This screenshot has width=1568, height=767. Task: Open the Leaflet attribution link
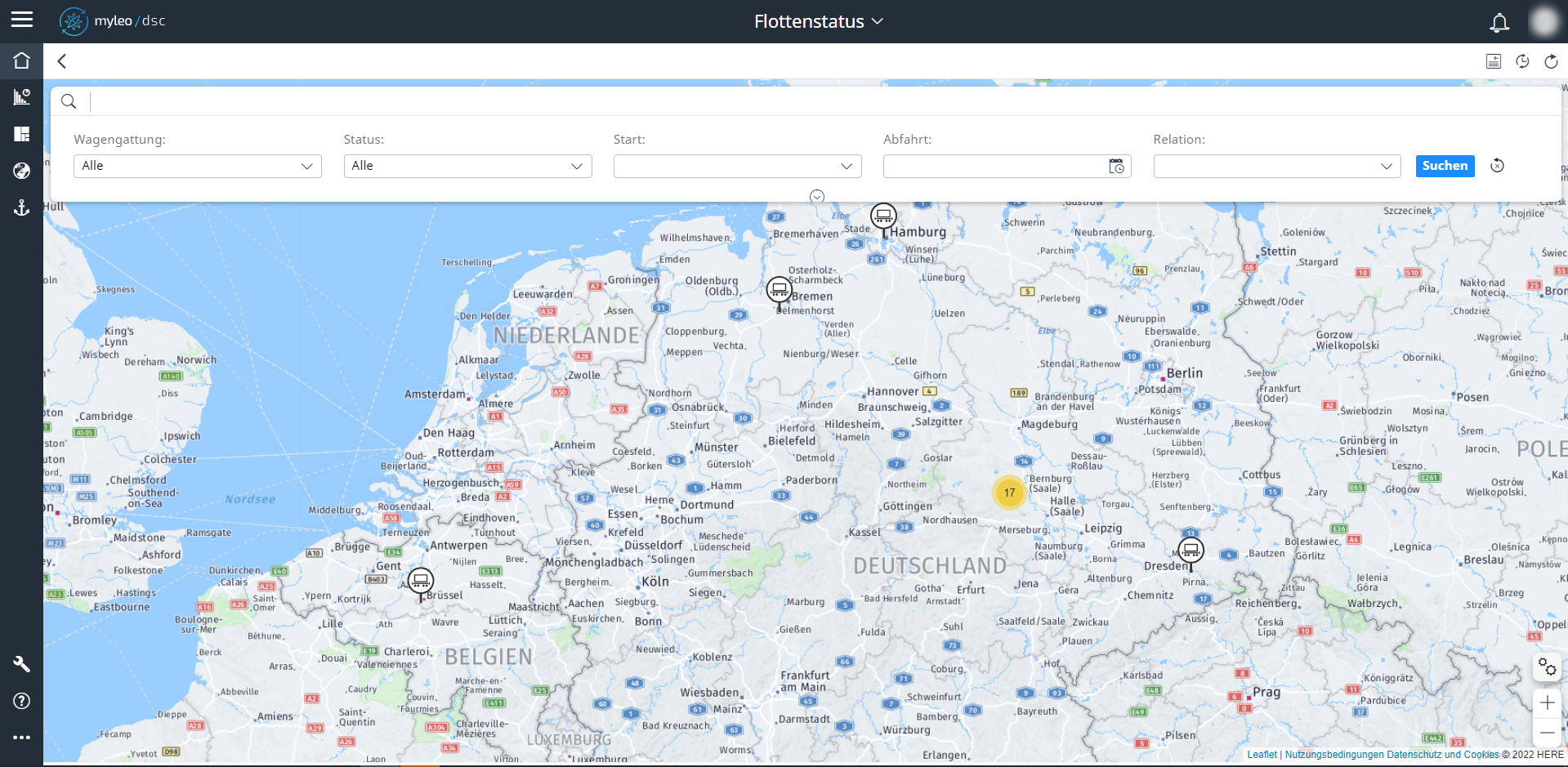click(x=1262, y=755)
